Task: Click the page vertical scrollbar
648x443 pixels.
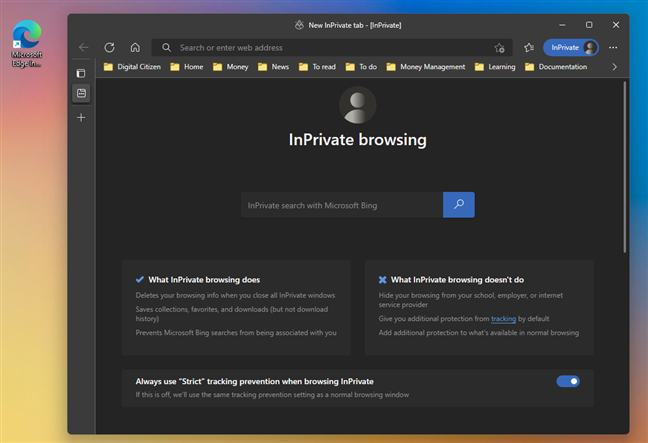Action: tap(624, 167)
